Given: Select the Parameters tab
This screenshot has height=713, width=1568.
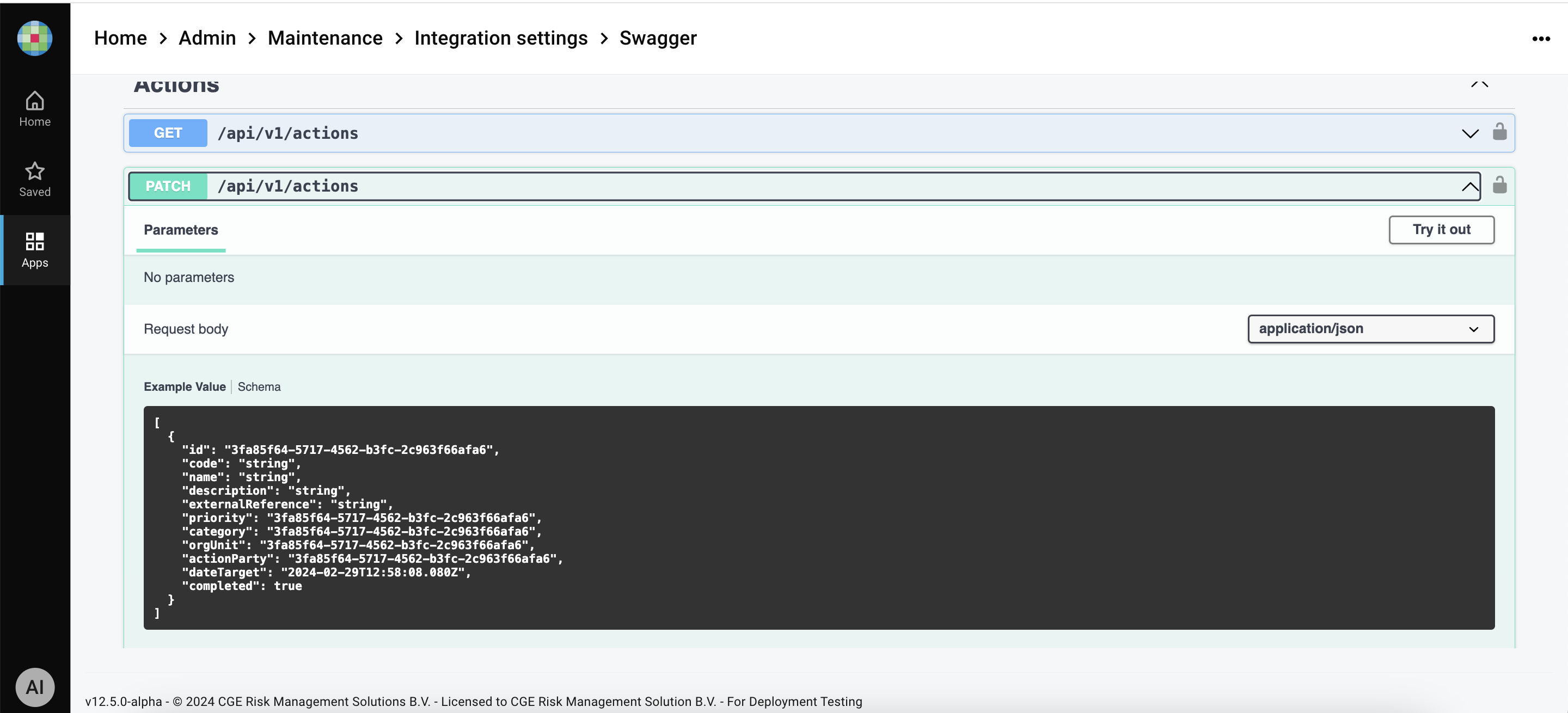Looking at the screenshot, I should [181, 230].
